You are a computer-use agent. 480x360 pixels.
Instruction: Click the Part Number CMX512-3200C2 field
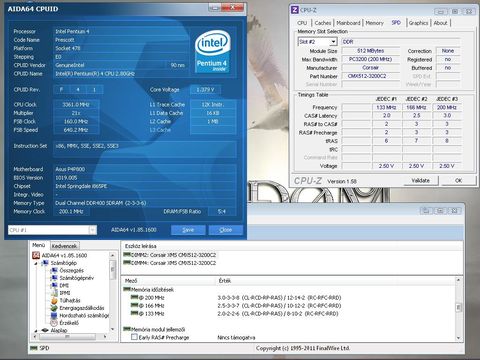(x=371, y=76)
